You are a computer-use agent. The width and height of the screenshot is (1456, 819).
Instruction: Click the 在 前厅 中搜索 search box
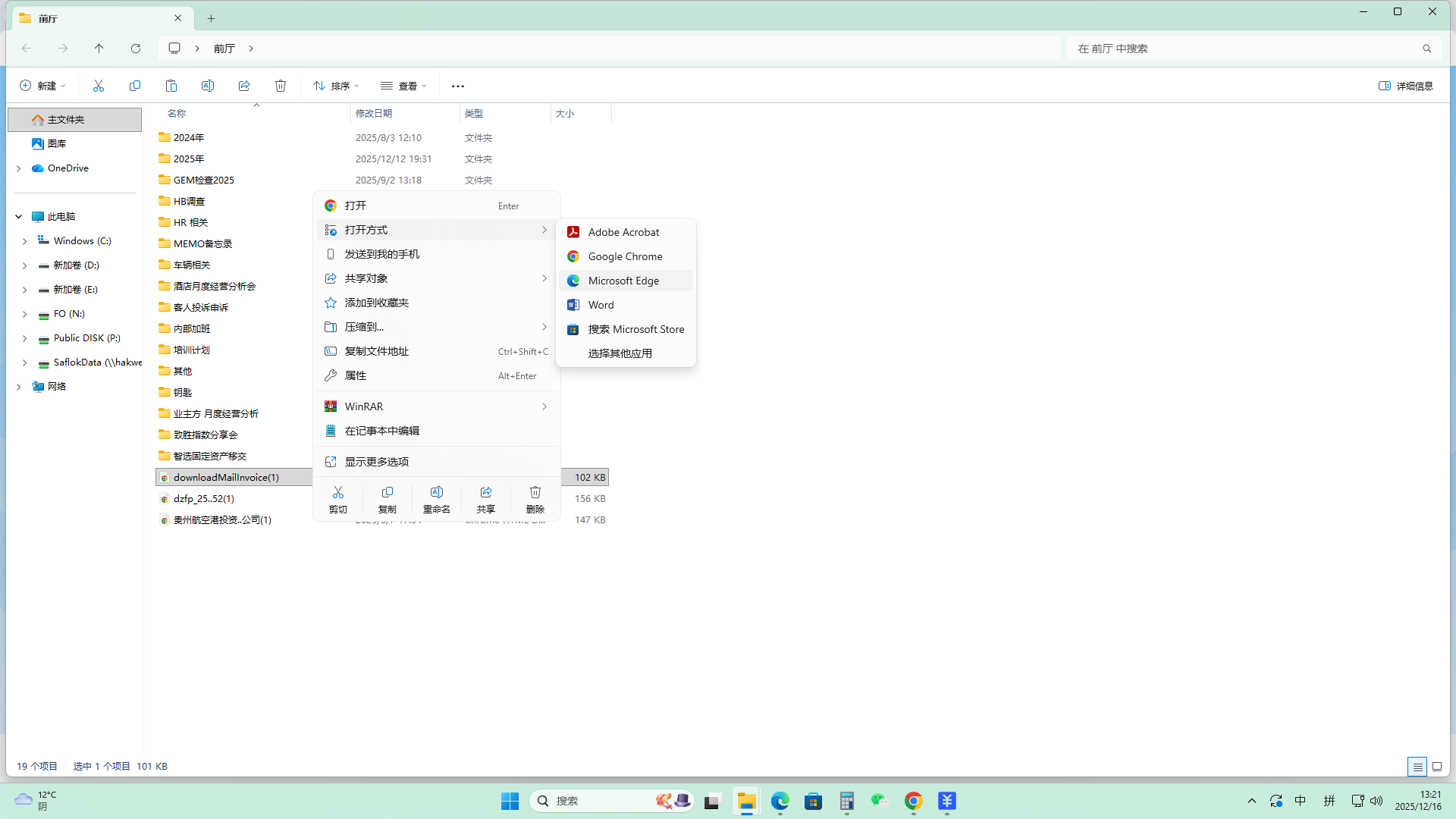tap(1244, 49)
